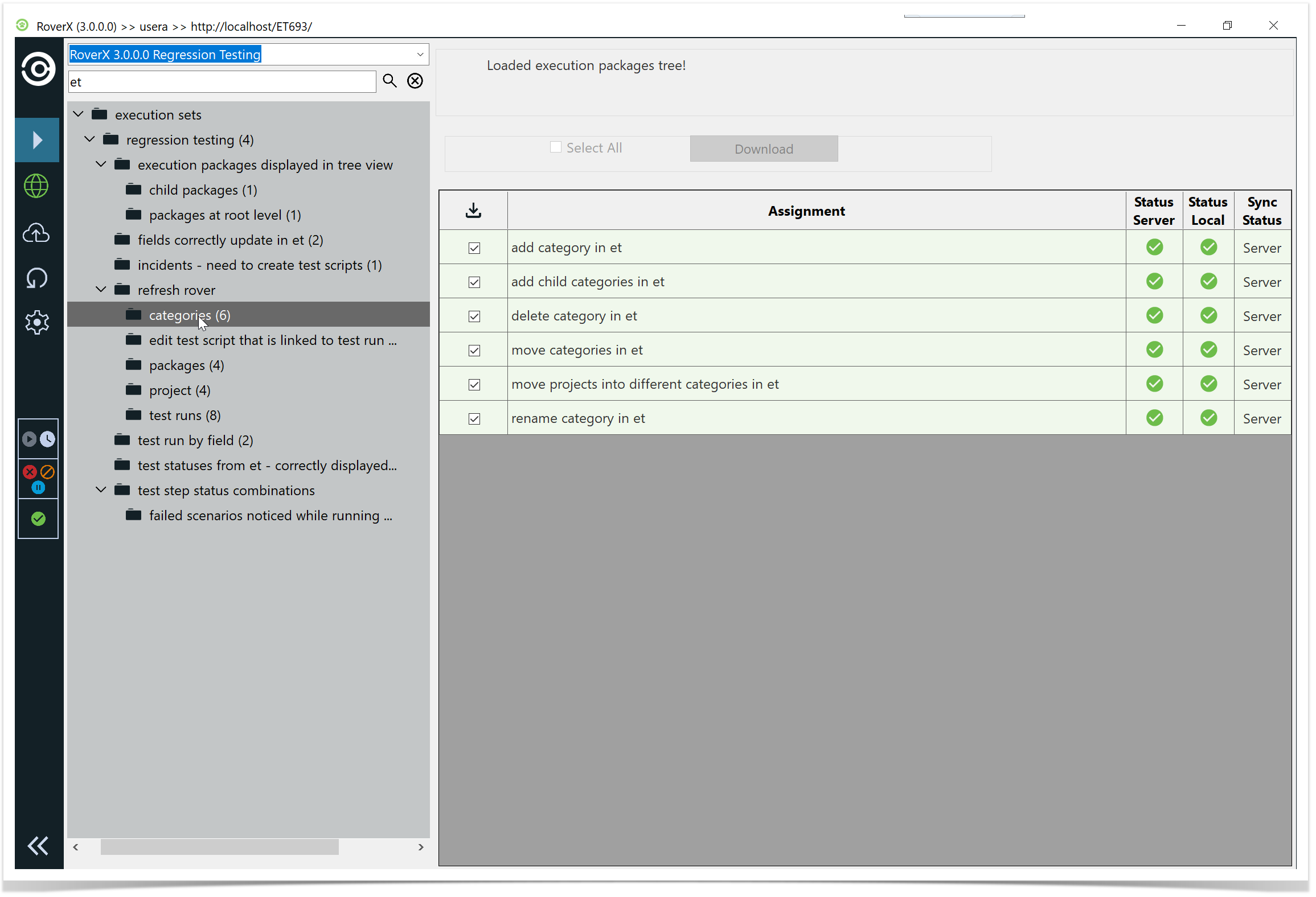Click the circular refresh sidebar icon
The height and width of the screenshot is (897, 1316).
click(37, 278)
